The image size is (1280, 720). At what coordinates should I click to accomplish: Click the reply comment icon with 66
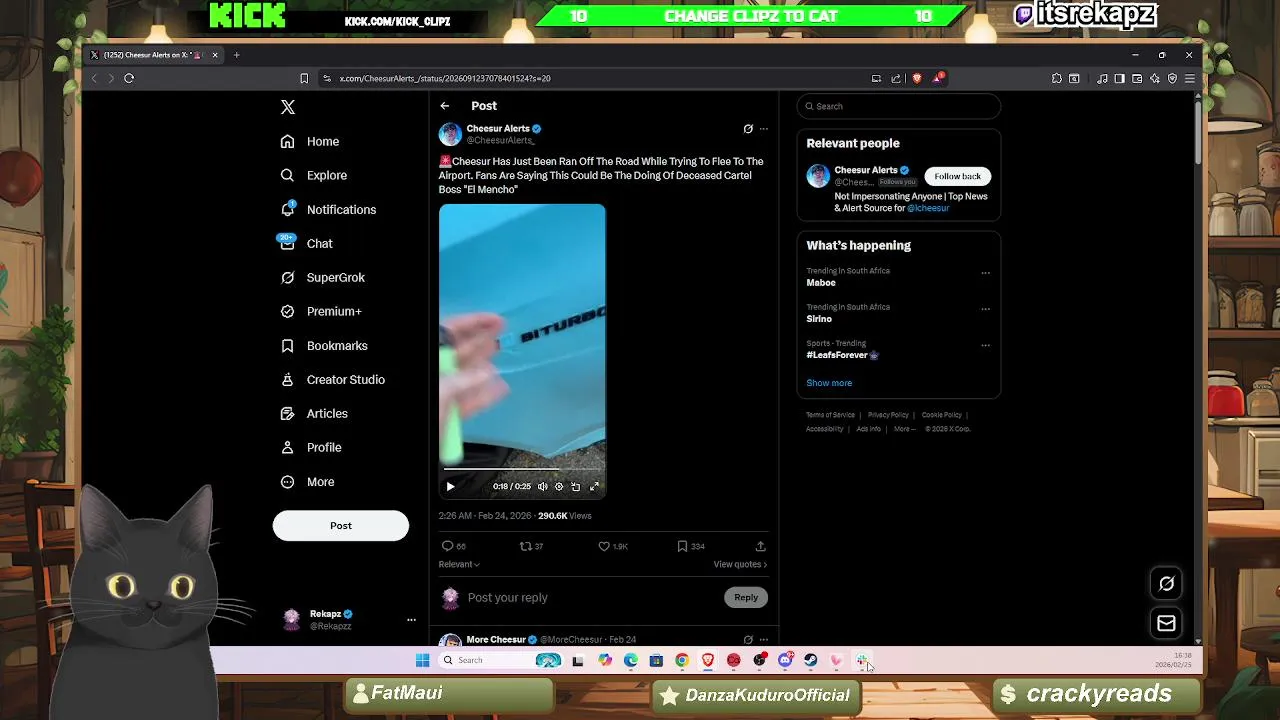point(454,546)
